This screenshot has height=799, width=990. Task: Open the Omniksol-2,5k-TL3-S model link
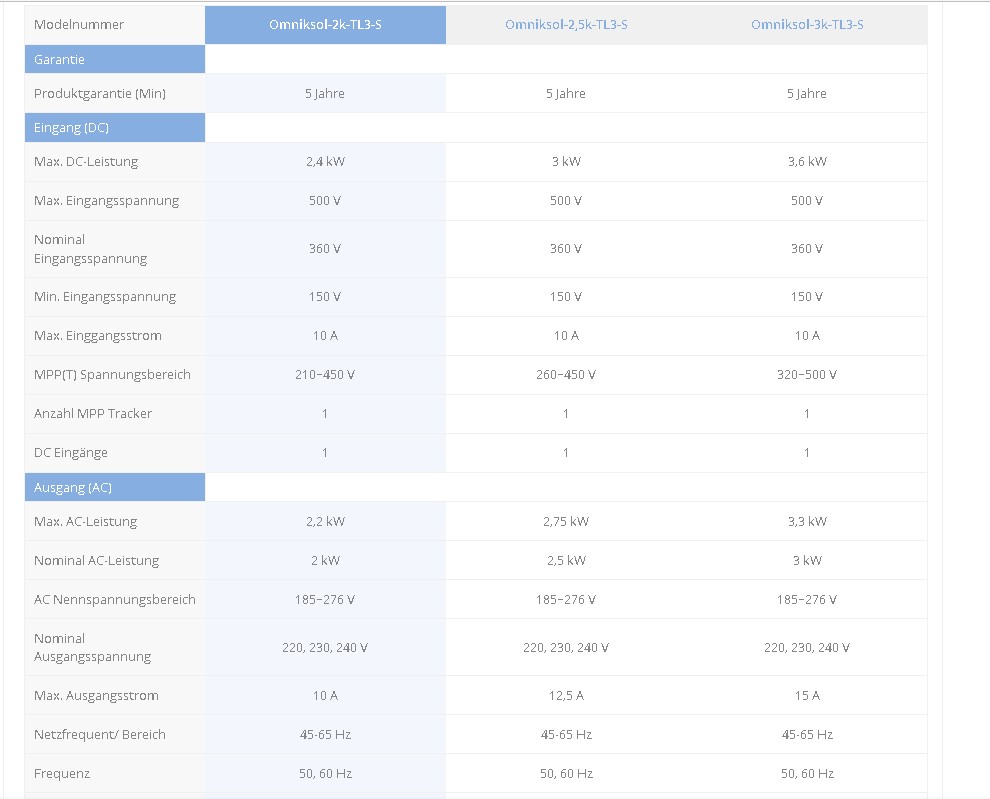click(x=566, y=25)
